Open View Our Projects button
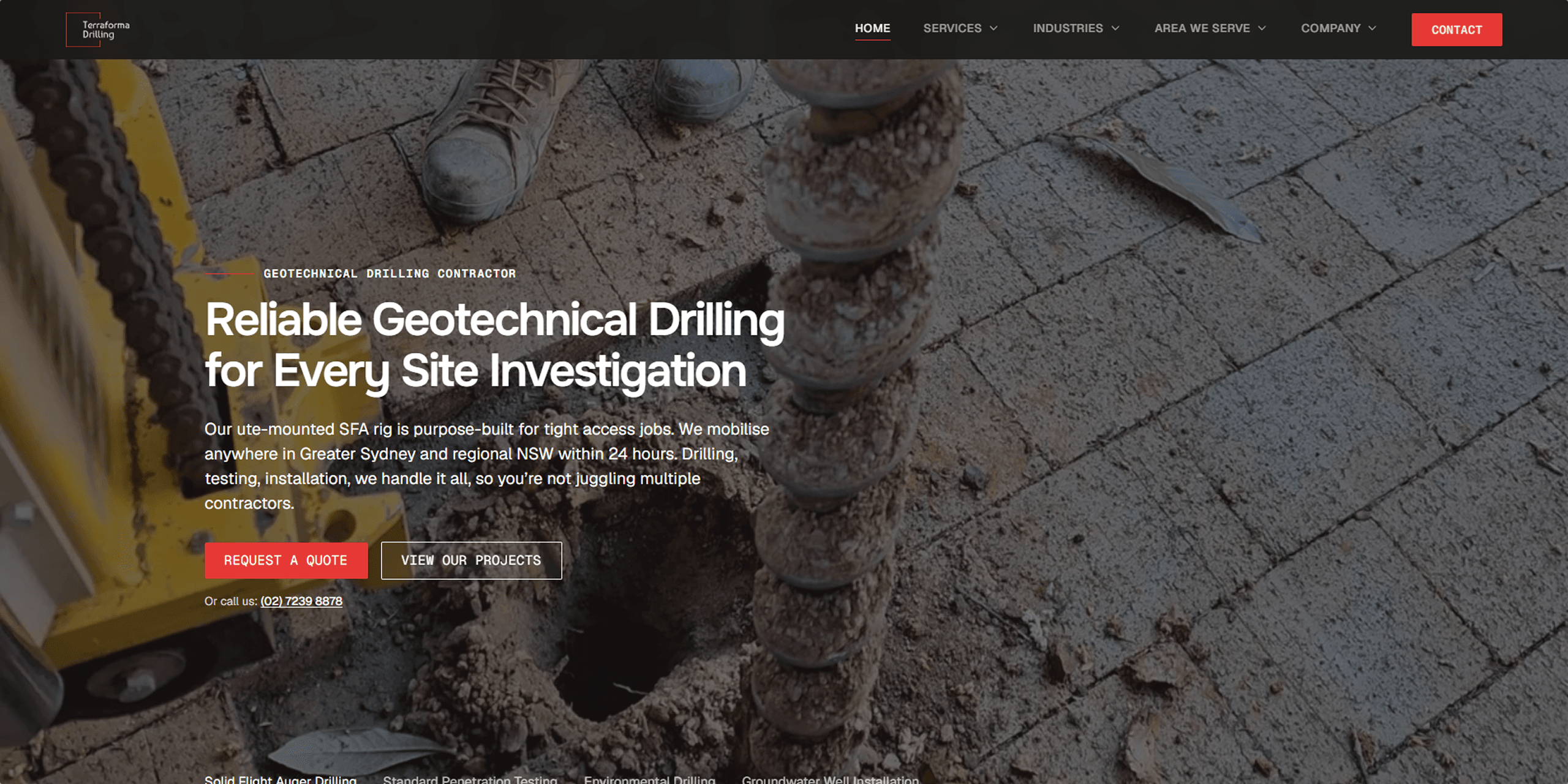1568x784 pixels. (471, 560)
